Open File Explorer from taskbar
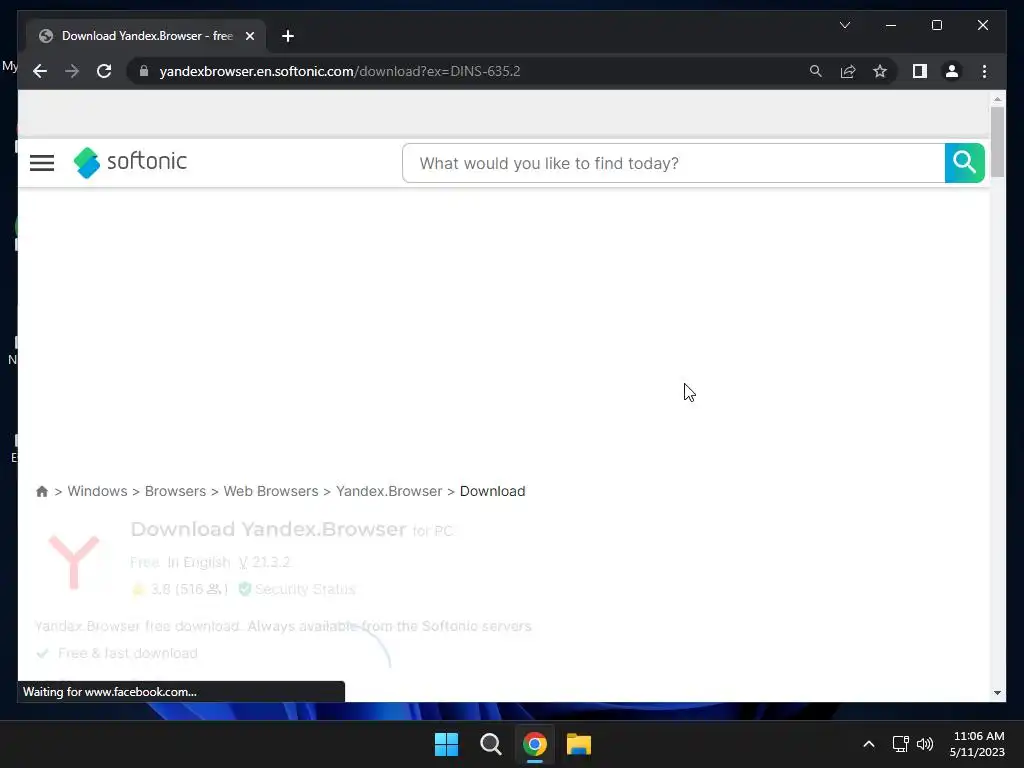1024x768 pixels. point(579,744)
